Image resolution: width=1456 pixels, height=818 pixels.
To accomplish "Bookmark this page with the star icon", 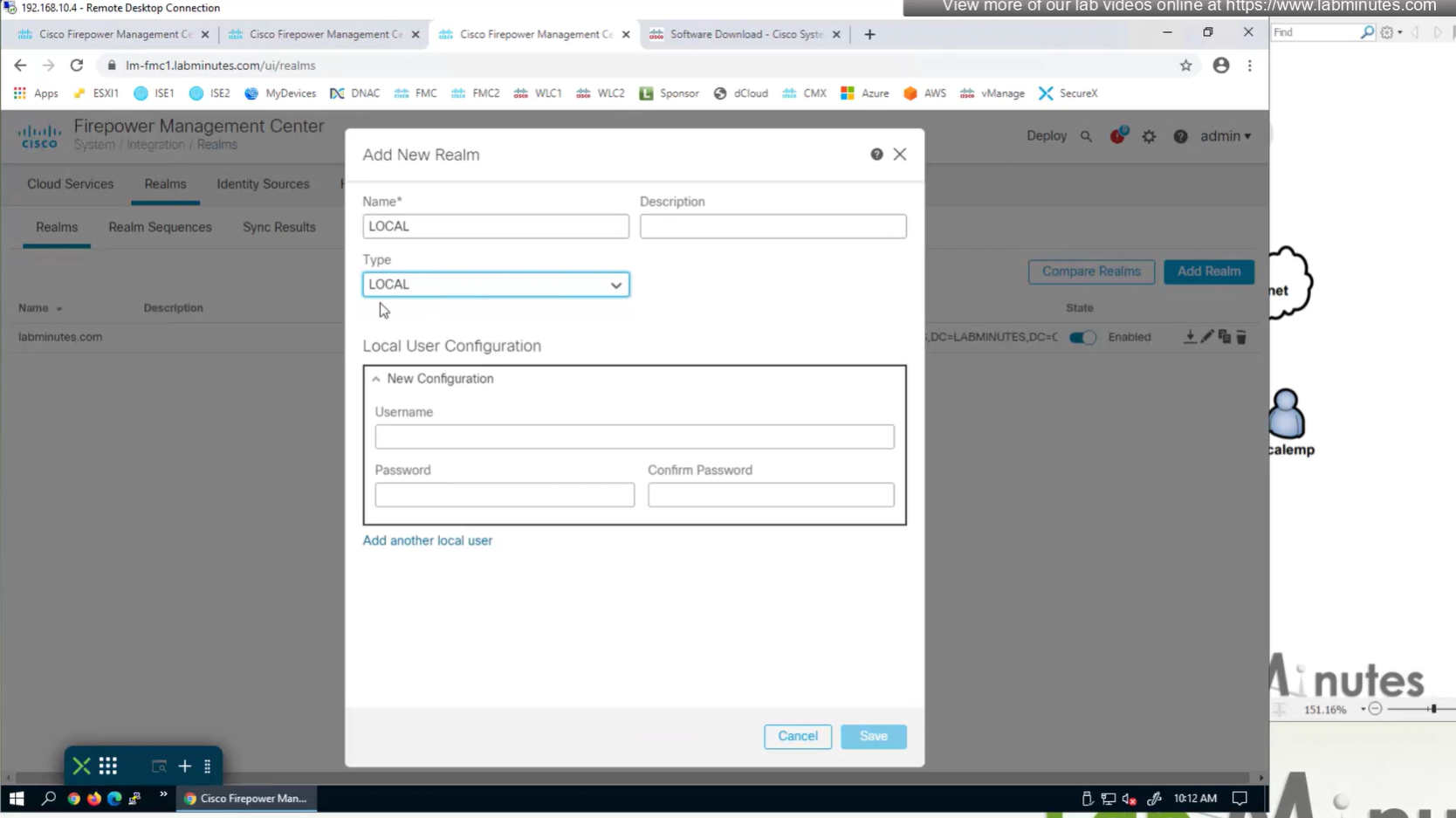I will 1185,65.
